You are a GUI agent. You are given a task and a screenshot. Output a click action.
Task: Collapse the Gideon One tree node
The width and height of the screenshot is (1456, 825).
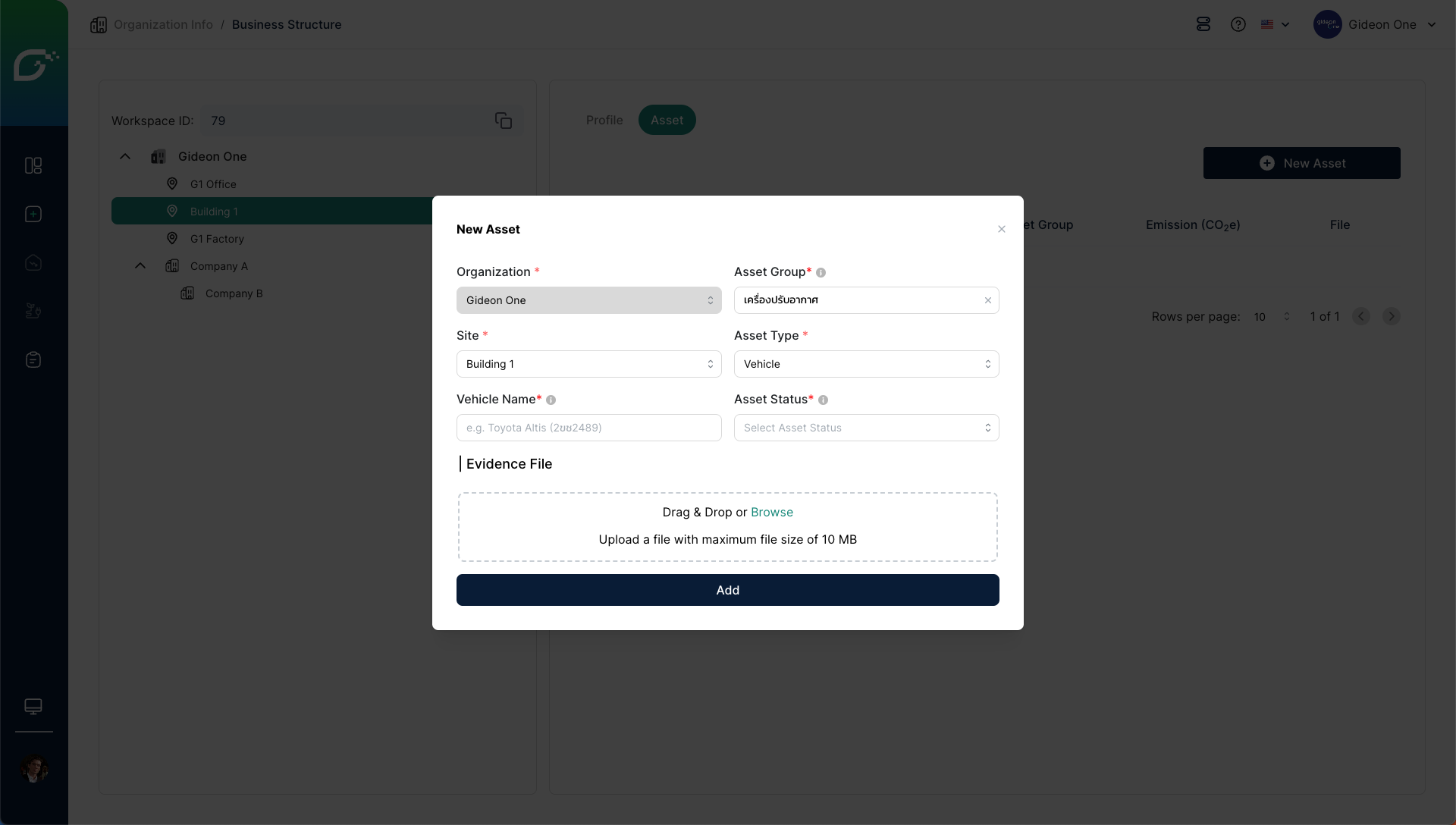click(125, 156)
